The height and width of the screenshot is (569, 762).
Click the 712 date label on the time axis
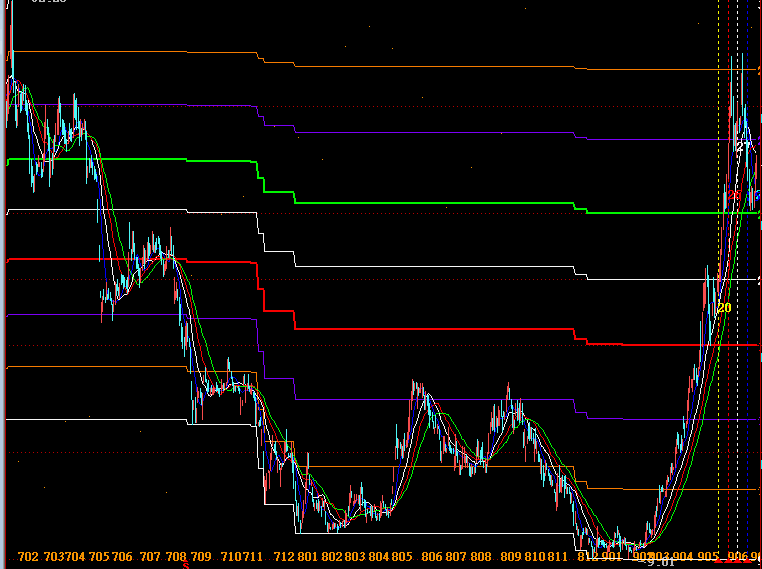[283, 556]
